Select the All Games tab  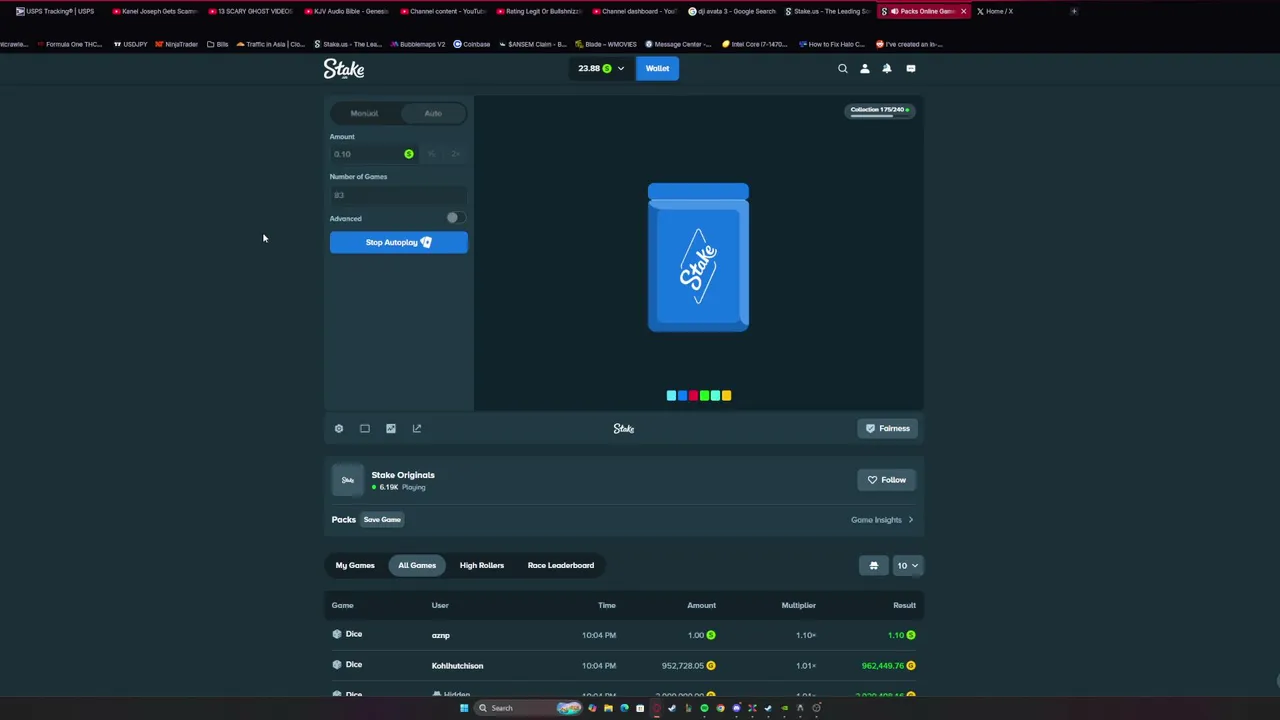[x=417, y=566]
